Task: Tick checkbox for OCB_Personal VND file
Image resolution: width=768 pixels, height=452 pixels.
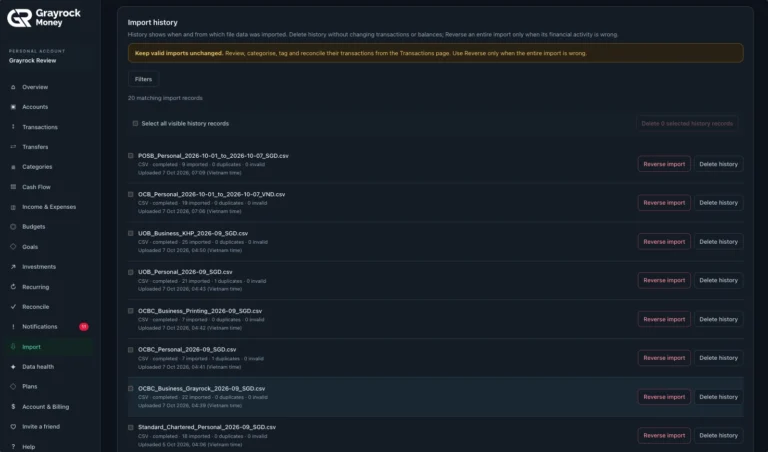Action: pyautogui.click(x=131, y=194)
